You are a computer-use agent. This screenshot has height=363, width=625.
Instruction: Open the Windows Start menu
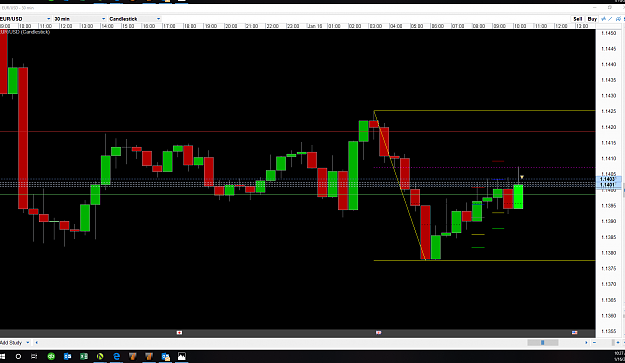point(3,356)
